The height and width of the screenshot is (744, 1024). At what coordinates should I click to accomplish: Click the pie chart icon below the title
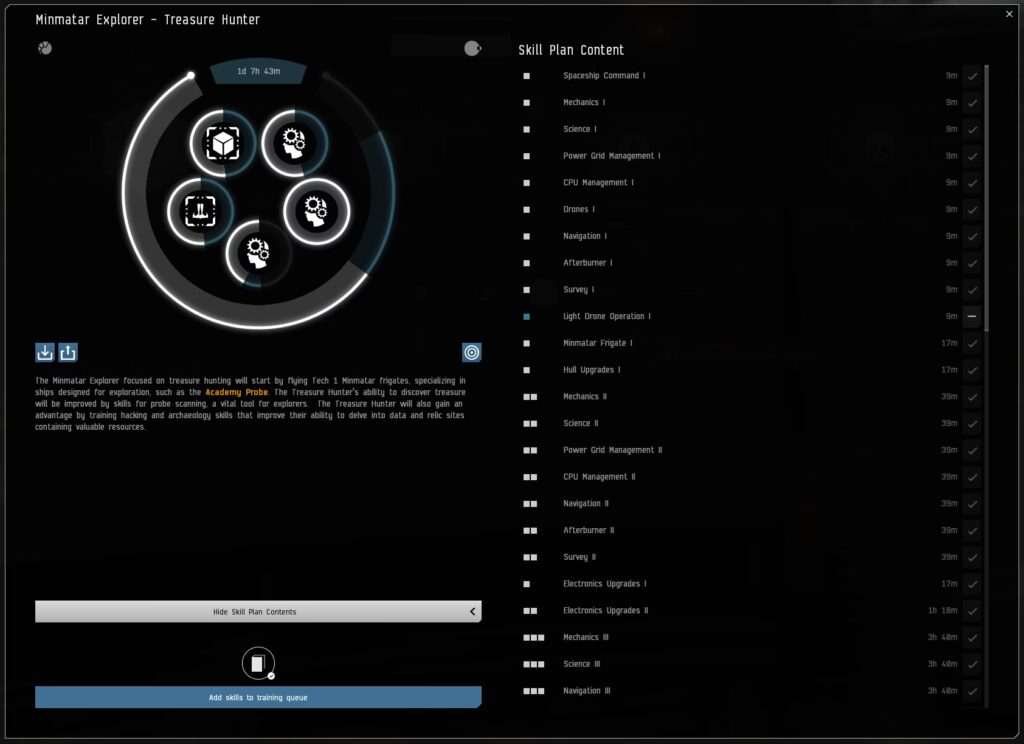click(x=45, y=48)
